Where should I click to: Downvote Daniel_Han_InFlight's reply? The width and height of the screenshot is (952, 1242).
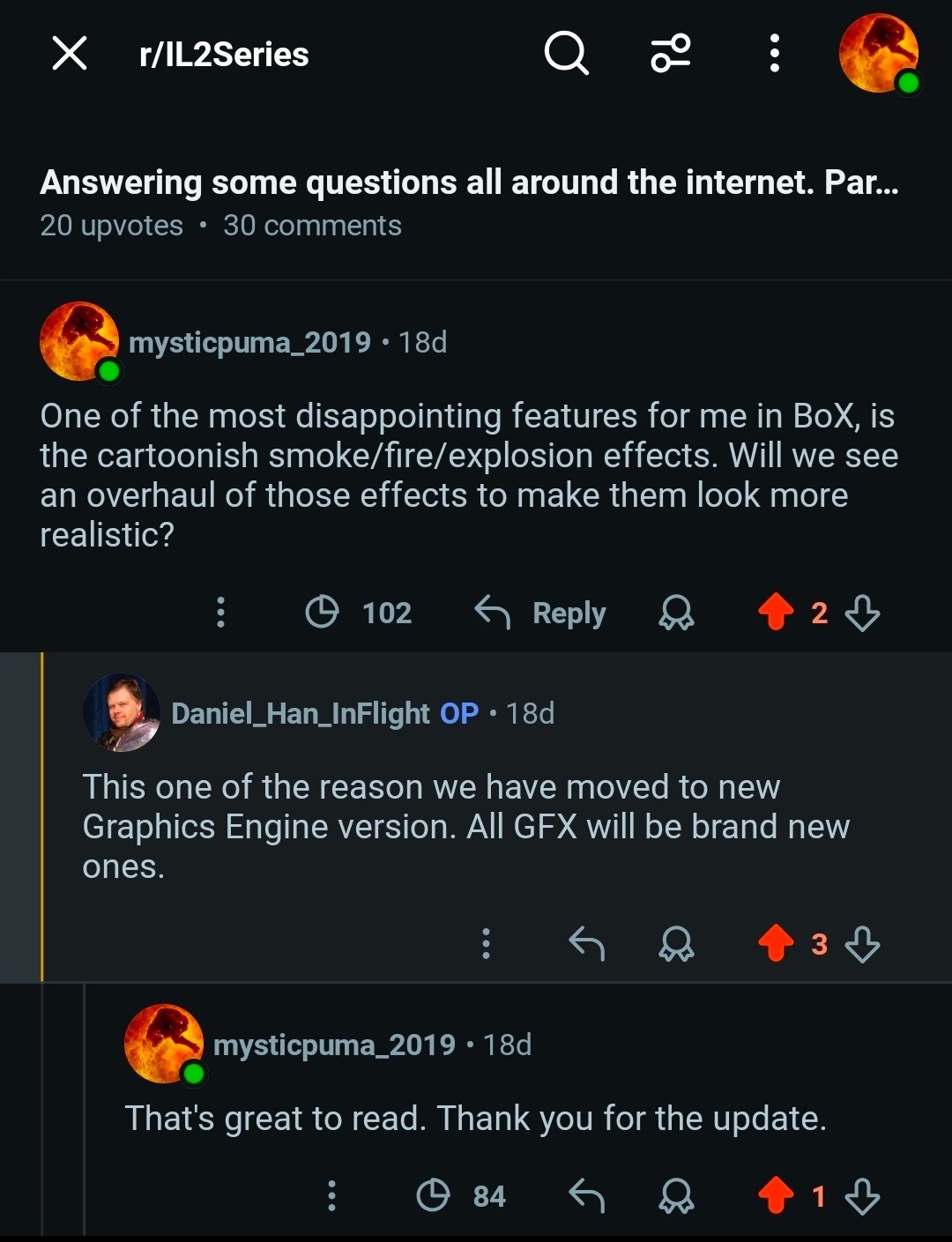(x=861, y=944)
